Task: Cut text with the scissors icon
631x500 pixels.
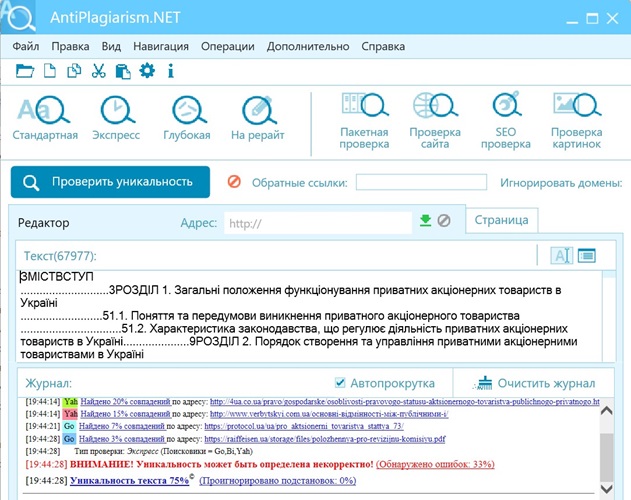Action: click(x=99, y=71)
